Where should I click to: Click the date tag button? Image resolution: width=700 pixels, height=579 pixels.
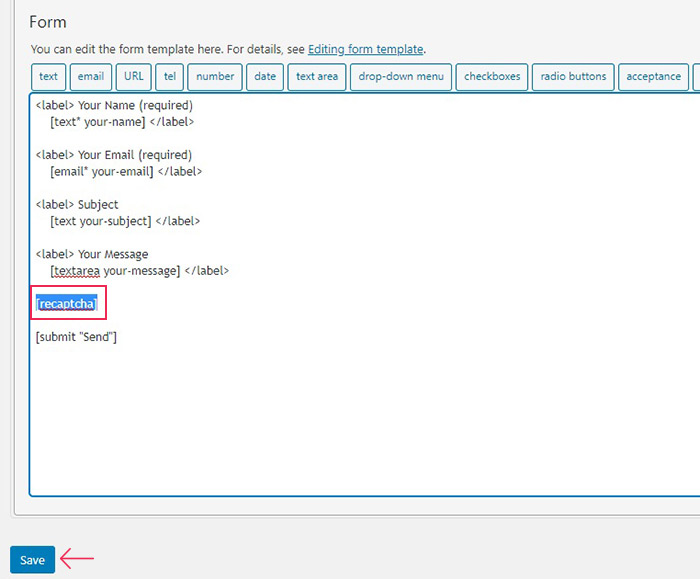[265, 77]
